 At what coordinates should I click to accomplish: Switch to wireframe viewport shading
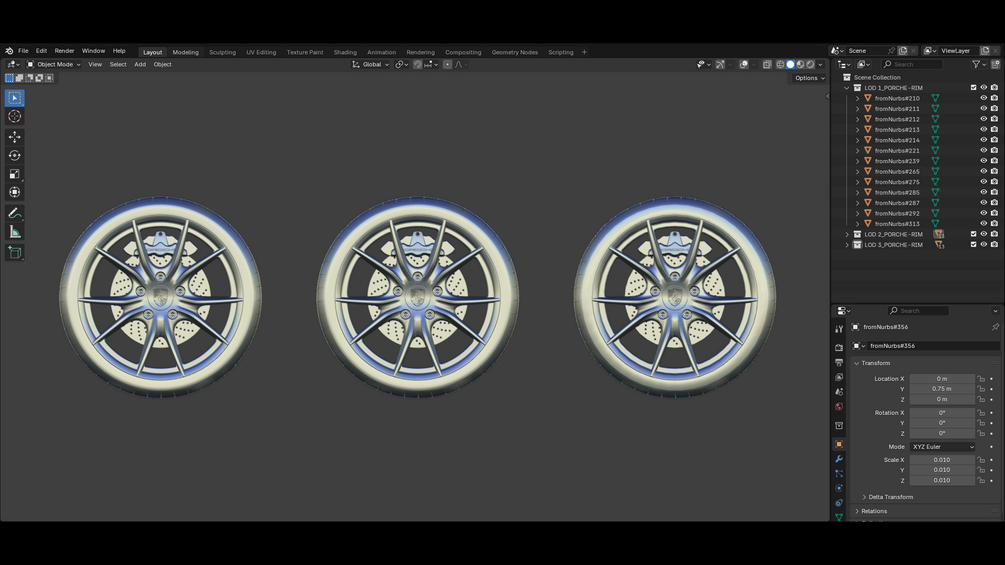coord(780,65)
